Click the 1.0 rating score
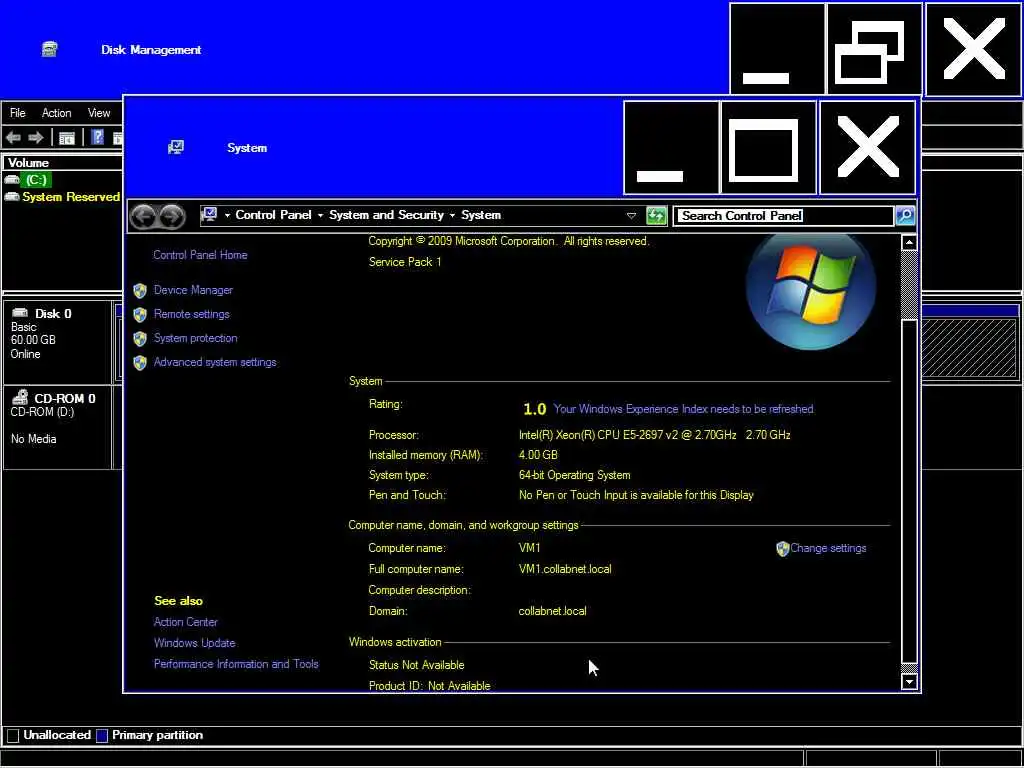This screenshot has width=1024, height=768. [534, 409]
